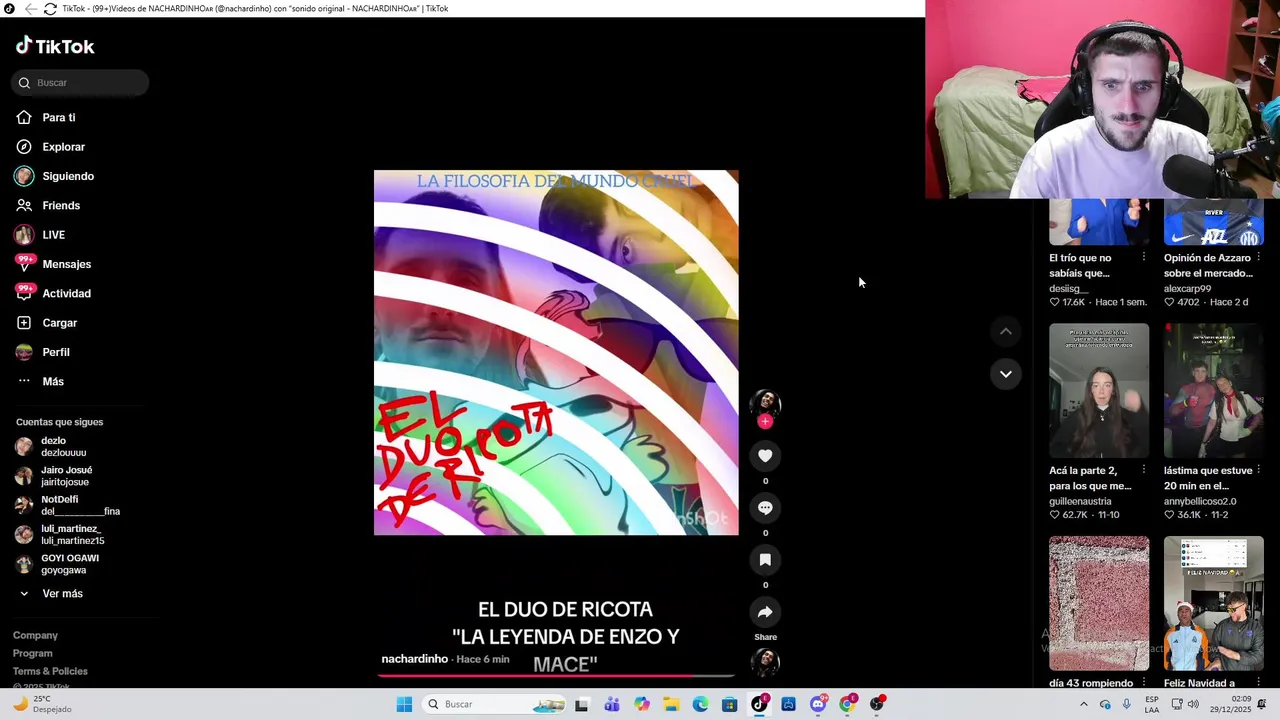This screenshot has height=720, width=1280.
Task: Open the Acá la parte 2 thumbnail
Action: click(1099, 390)
